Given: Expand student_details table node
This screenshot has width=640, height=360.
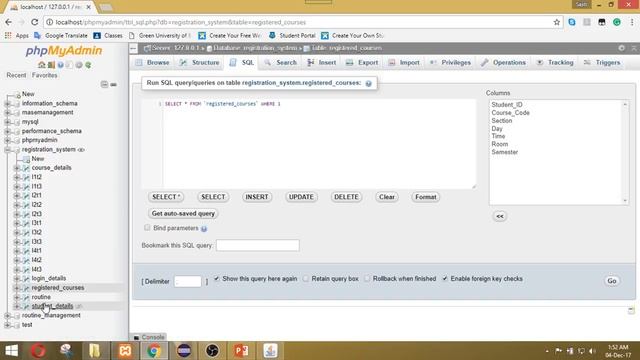Looking at the screenshot, I should (17, 306).
